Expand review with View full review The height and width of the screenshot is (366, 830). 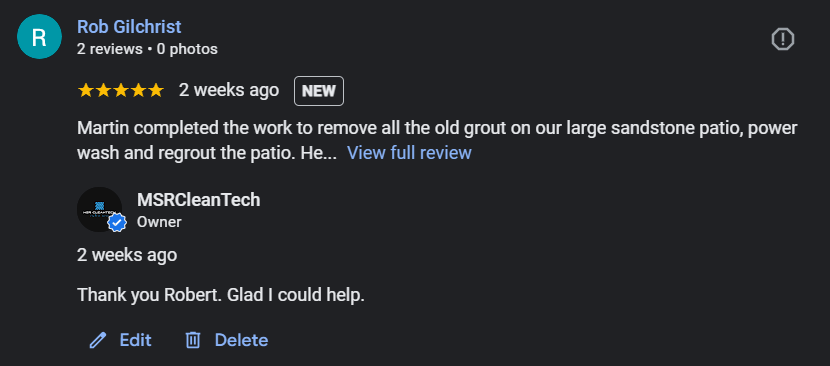click(x=409, y=153)
